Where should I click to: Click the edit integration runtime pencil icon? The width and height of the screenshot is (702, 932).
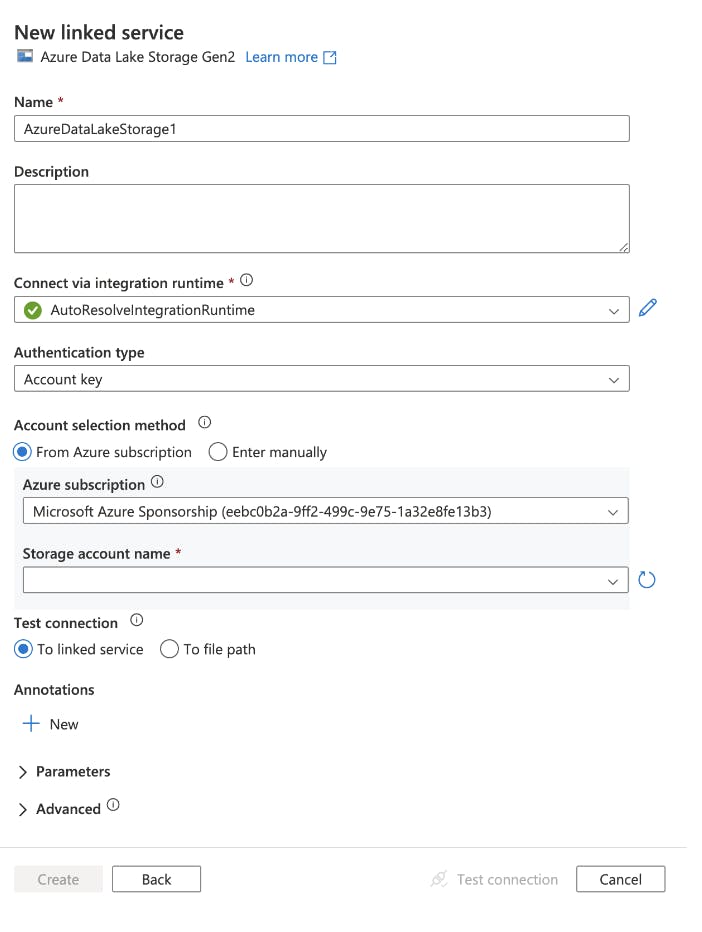[647, 309]
